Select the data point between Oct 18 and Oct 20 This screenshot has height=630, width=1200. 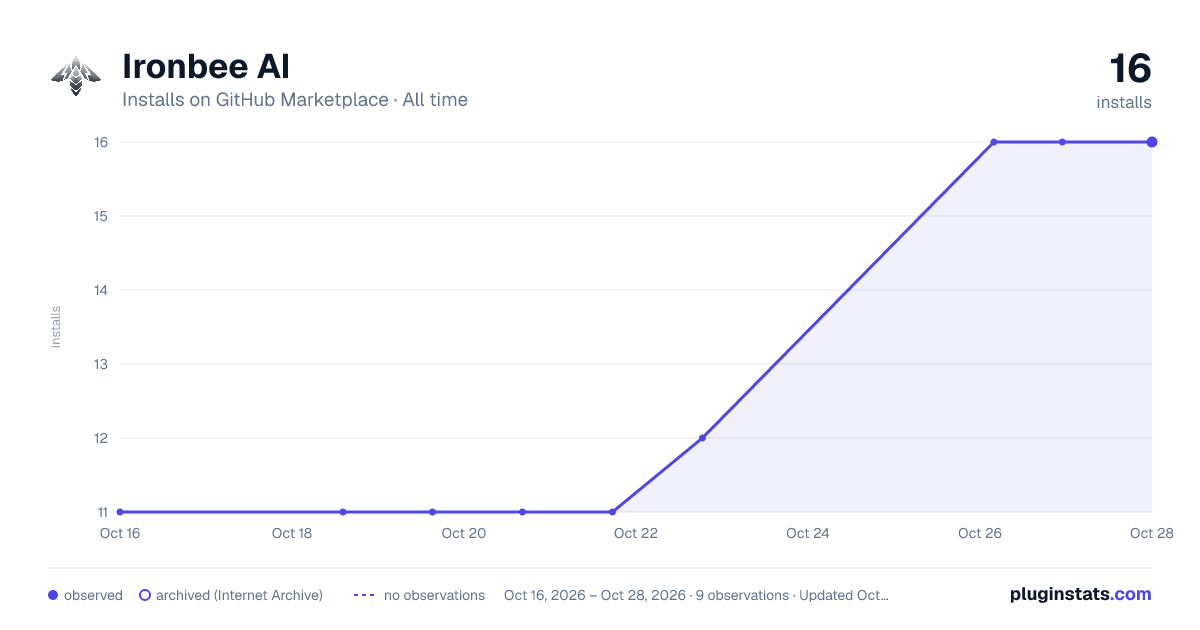tap(343, 512)
